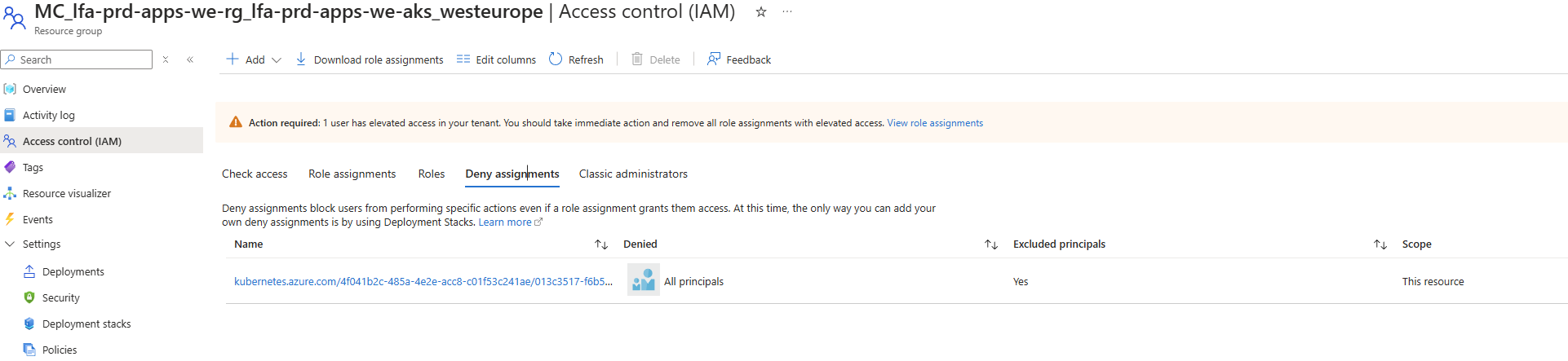Open the ellipsis more options menu
The image size is (1568, 361).
[787, 12]
